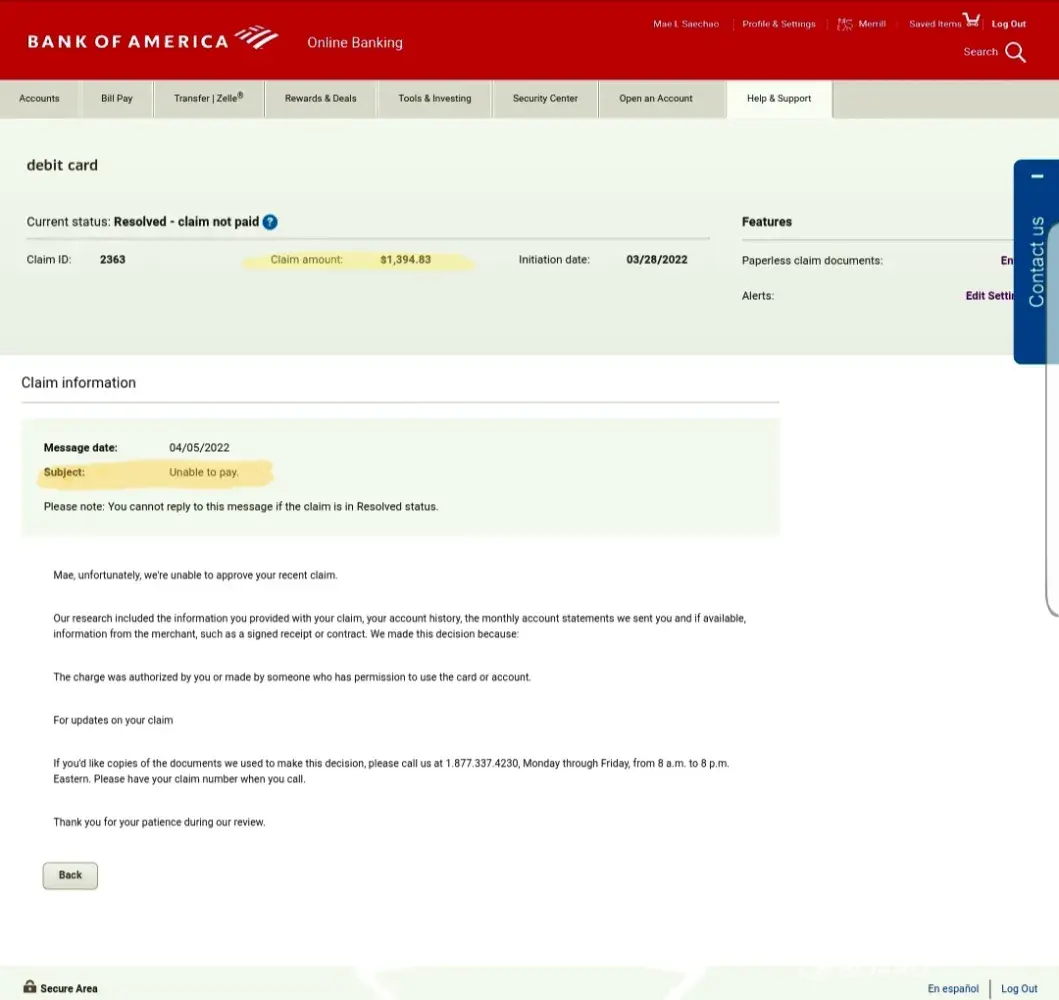The image size is (1059, 1000).
Task: Click the Alerts: label
Action: (x=758, y=296)
